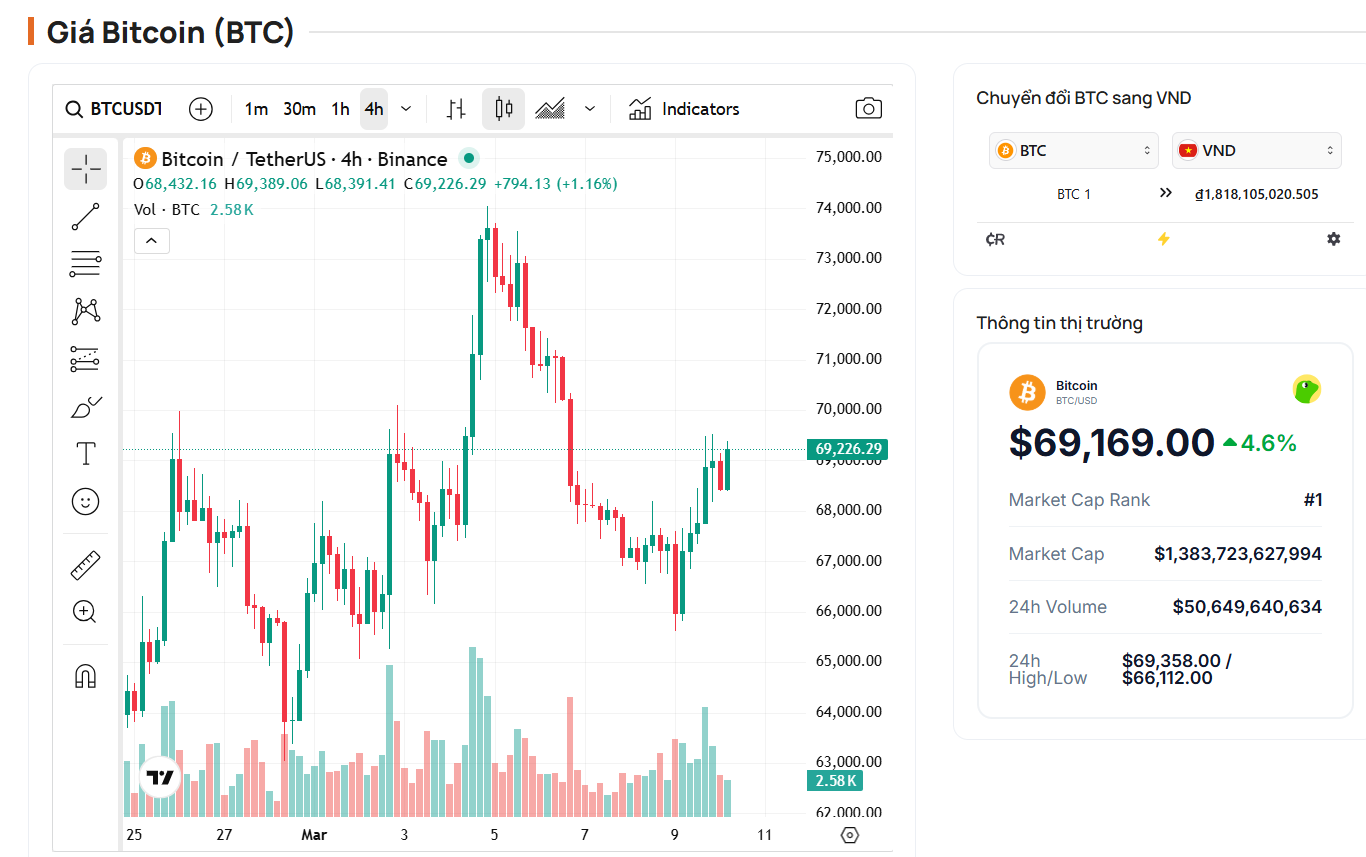Take a chart snapshot with the camera icon
The height and width of the screenshot is (857, 1366).
coord(868,108)
